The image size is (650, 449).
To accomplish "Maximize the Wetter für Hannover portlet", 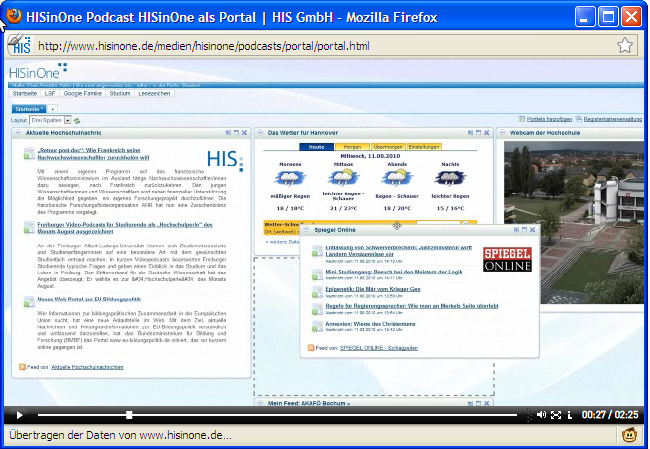I will click(478, 133).
